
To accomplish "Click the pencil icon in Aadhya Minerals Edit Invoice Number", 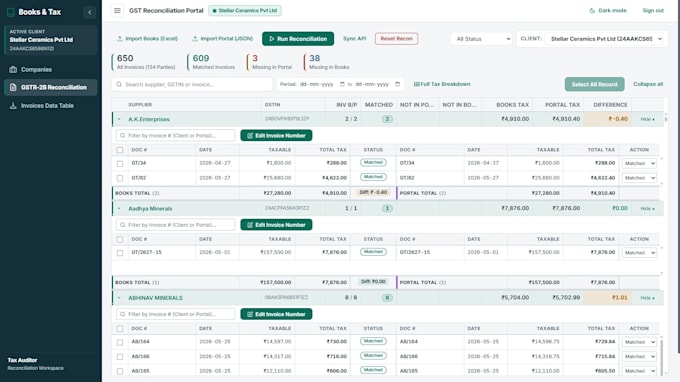I will (x=250, y=225).
